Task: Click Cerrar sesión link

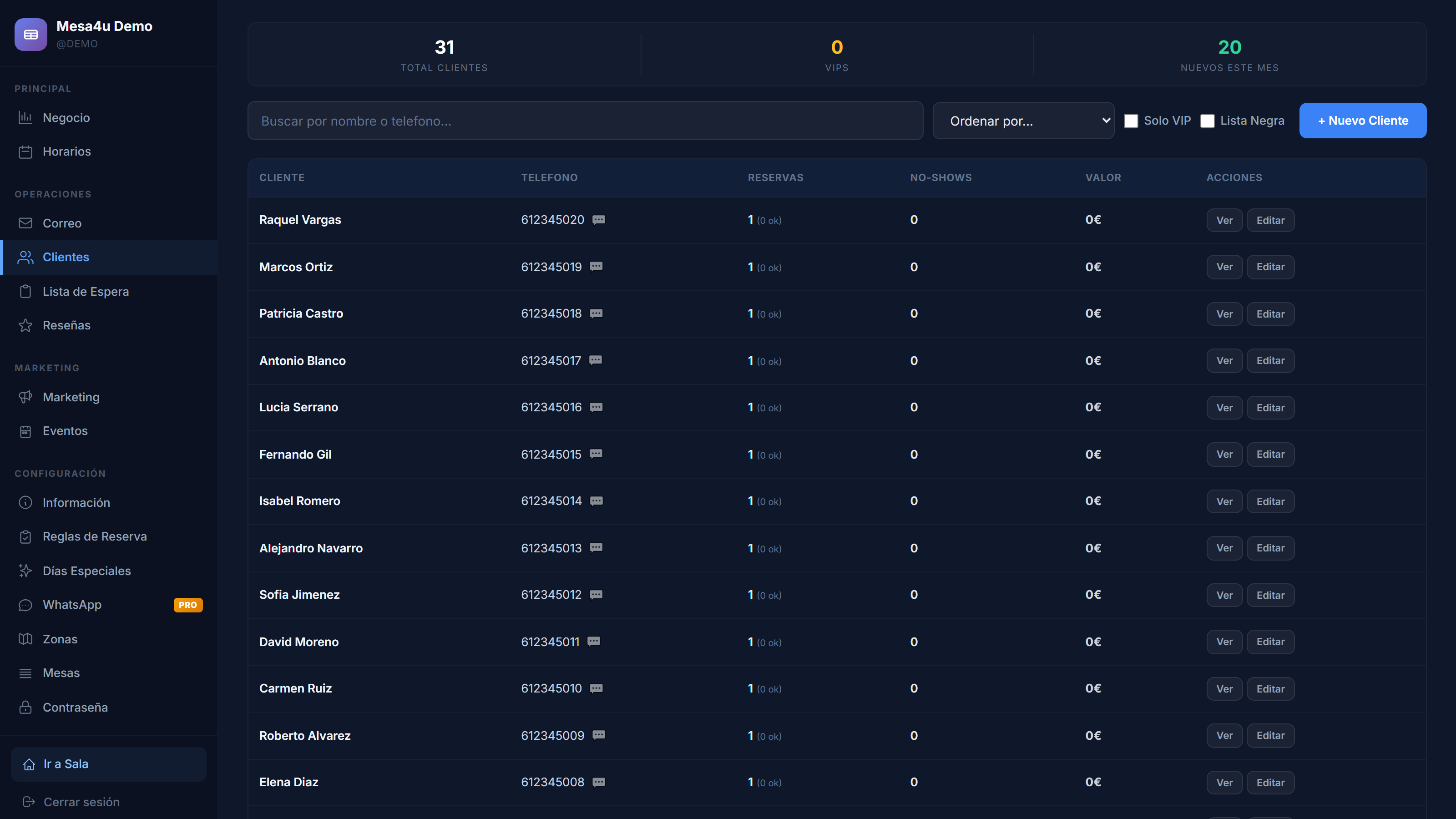Action: tap(81, 802)
